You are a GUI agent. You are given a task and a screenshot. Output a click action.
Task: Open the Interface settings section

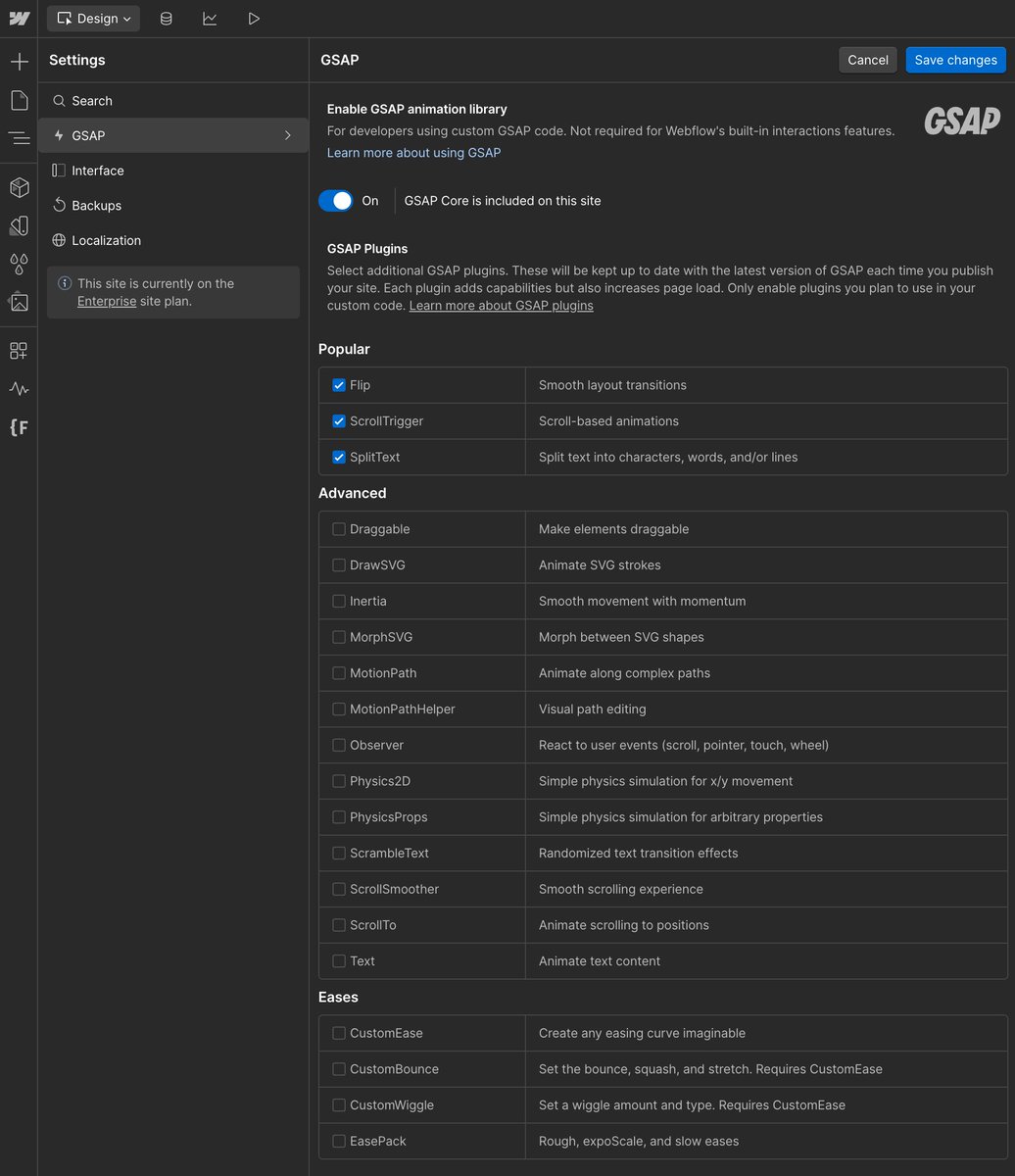click(173, 171)
